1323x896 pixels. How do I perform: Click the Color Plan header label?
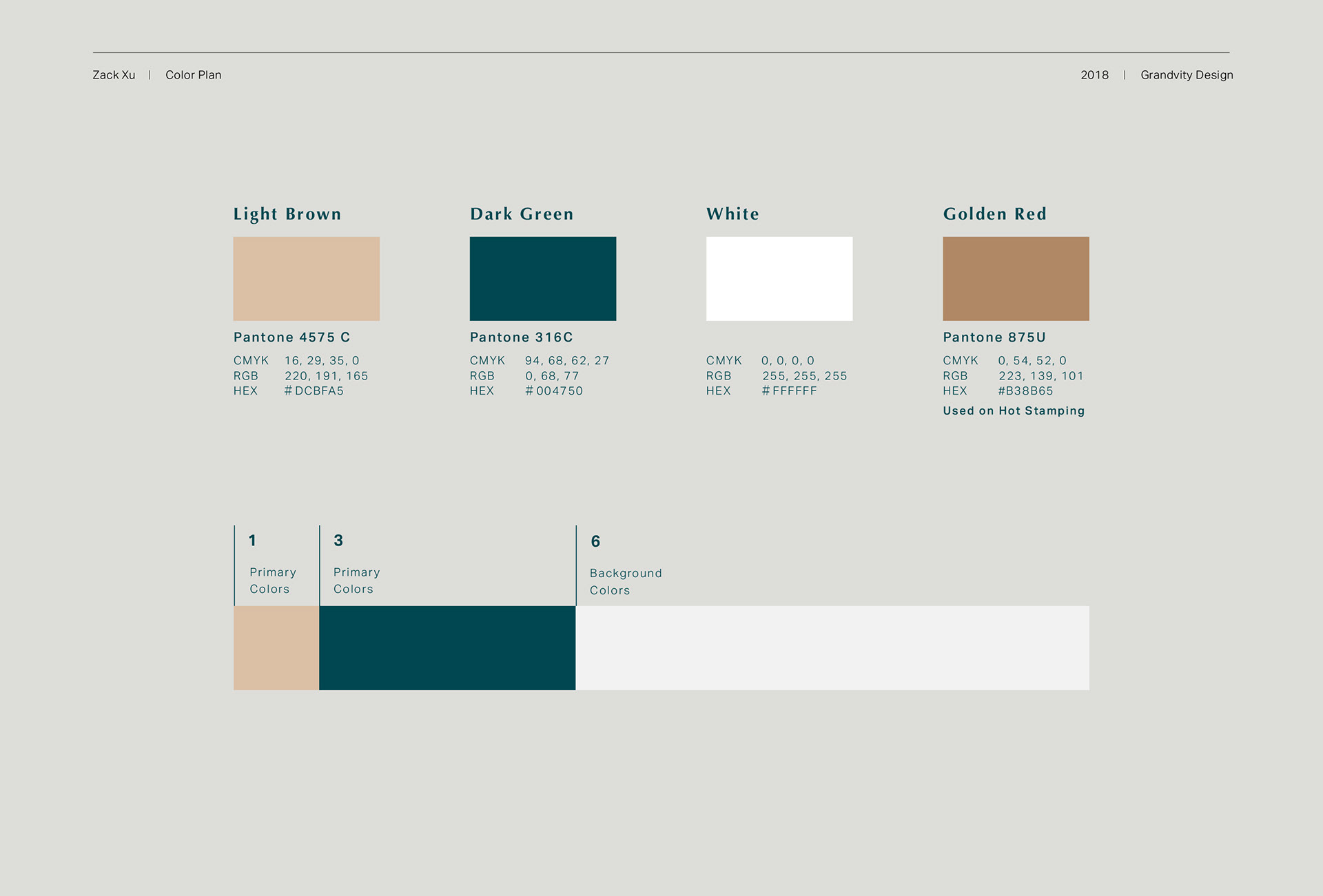pos(193,75)
